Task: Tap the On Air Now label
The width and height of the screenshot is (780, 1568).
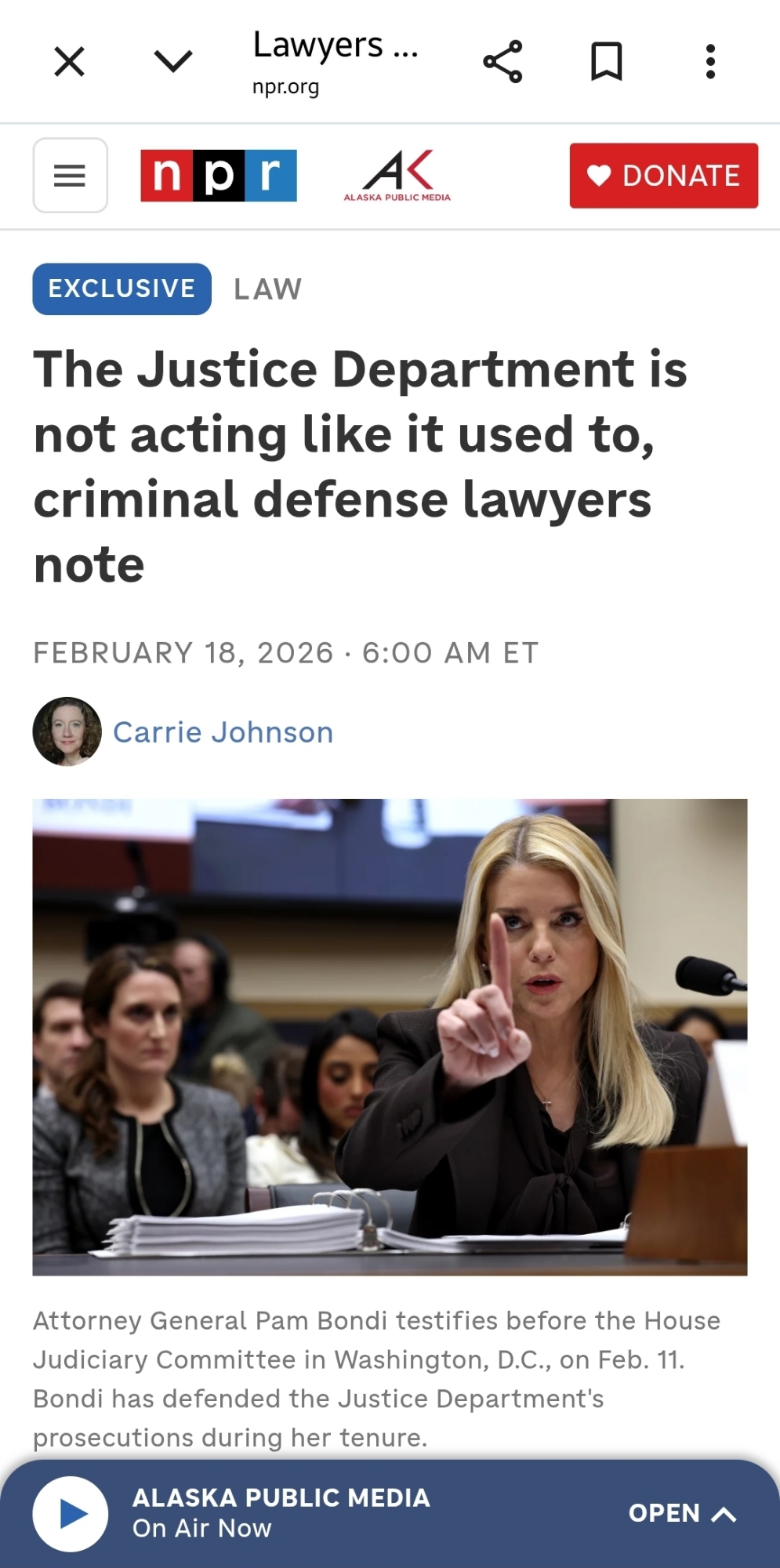Action: [202, 1529]
